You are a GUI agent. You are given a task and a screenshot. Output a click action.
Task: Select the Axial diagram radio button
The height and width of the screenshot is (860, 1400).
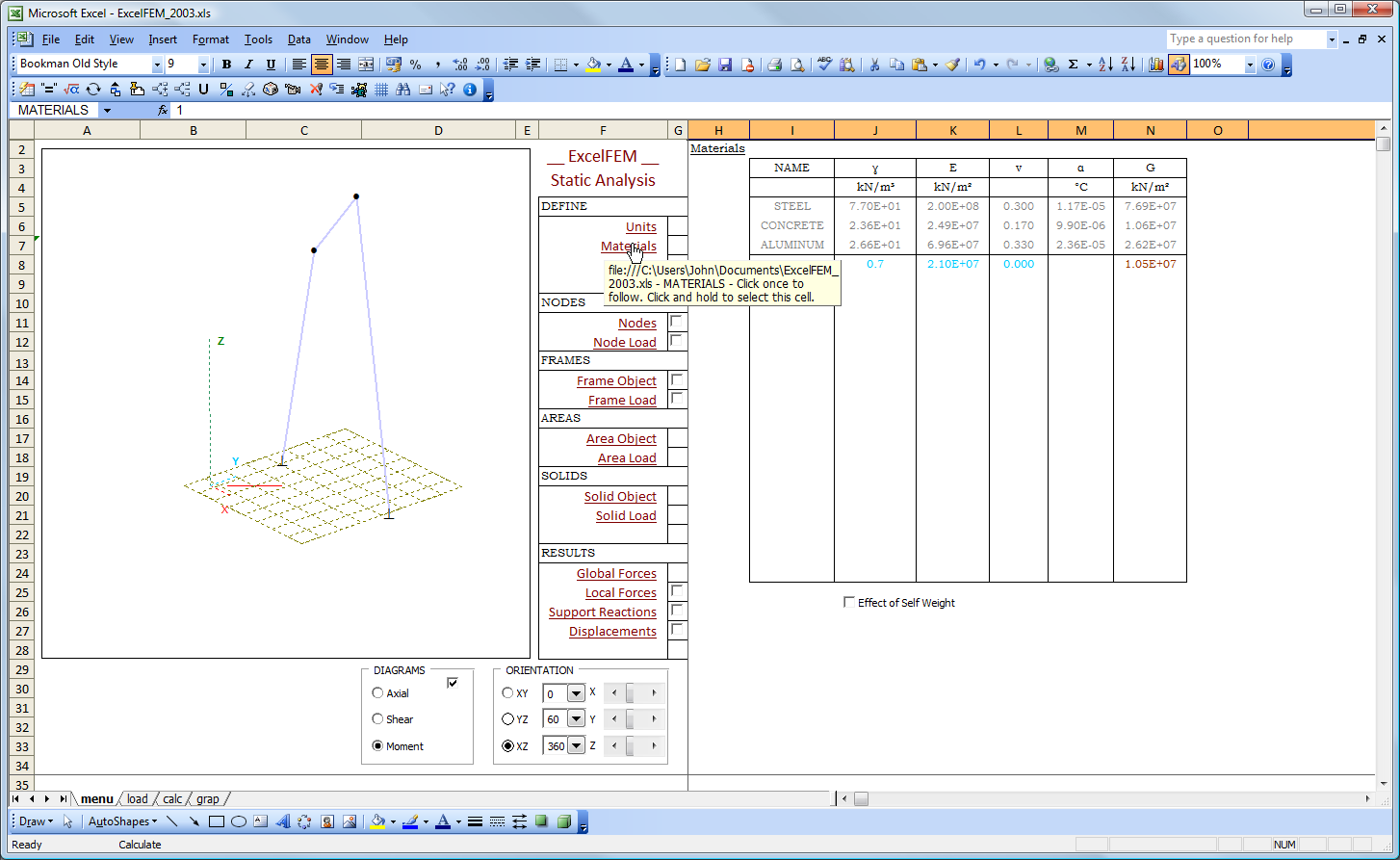(x=377, y=692)
